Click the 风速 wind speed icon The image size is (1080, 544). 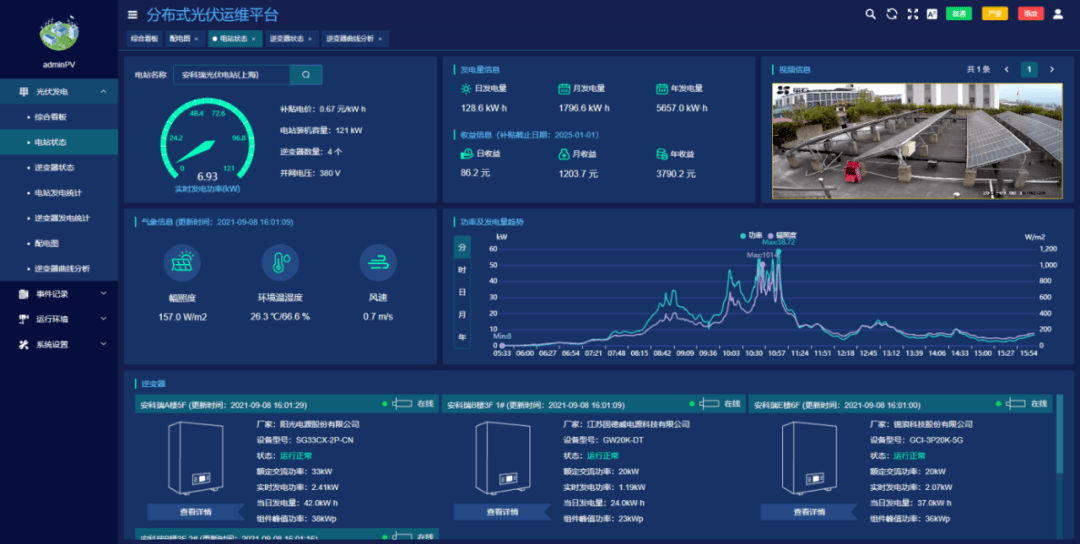click(x=378, y=262)
